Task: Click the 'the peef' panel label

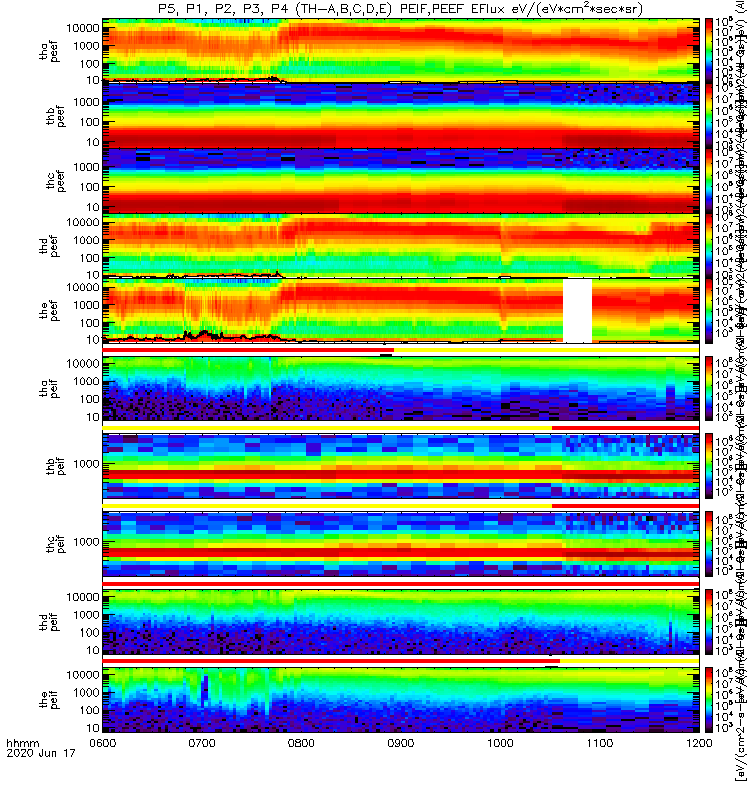Action: point(49,311)
